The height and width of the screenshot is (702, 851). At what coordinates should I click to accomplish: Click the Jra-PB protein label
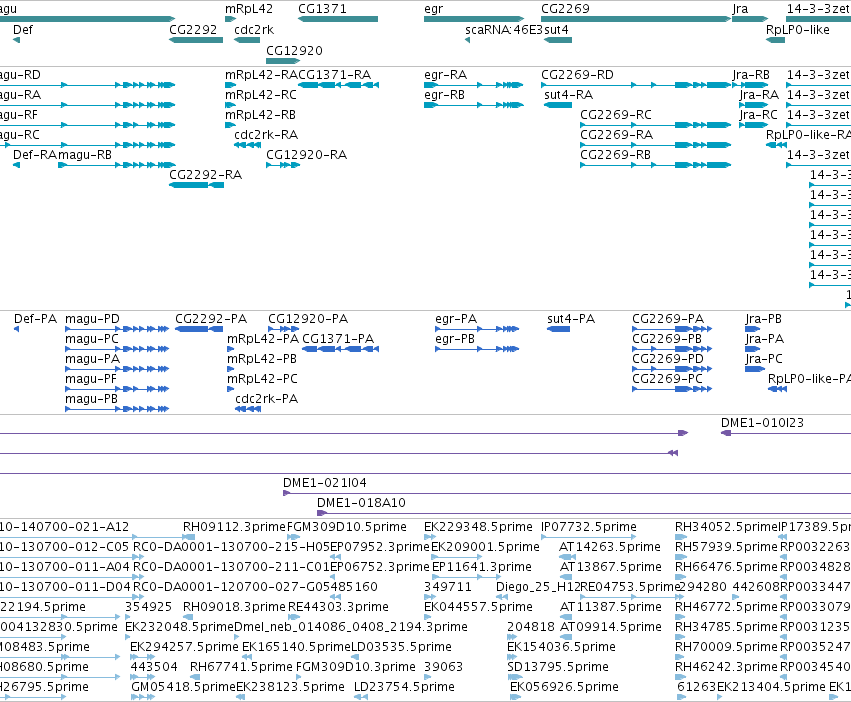point(764,319)
